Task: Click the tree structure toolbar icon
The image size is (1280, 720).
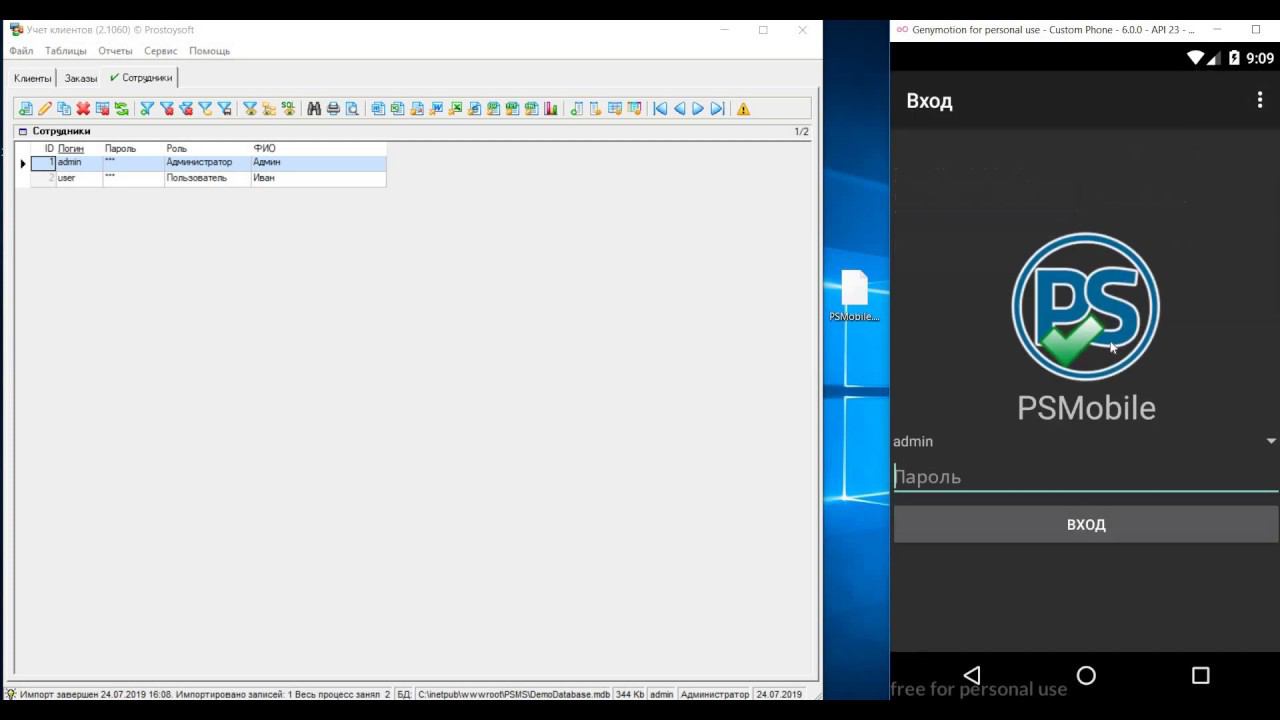Action: pyautogui.click(x=269, y=109)
